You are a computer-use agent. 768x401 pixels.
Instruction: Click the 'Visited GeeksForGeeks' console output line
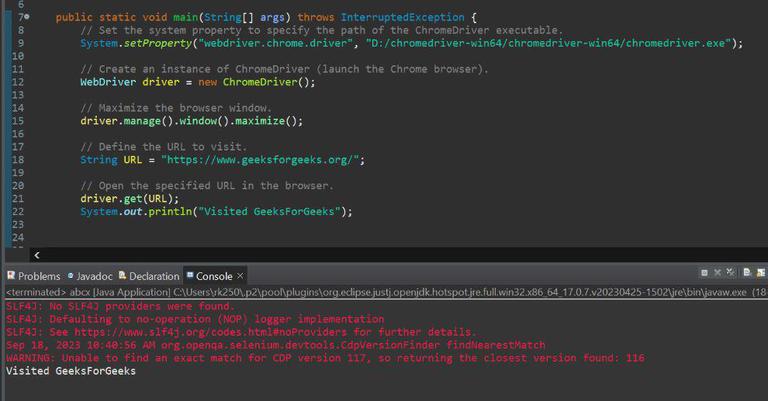click(71, 371)
